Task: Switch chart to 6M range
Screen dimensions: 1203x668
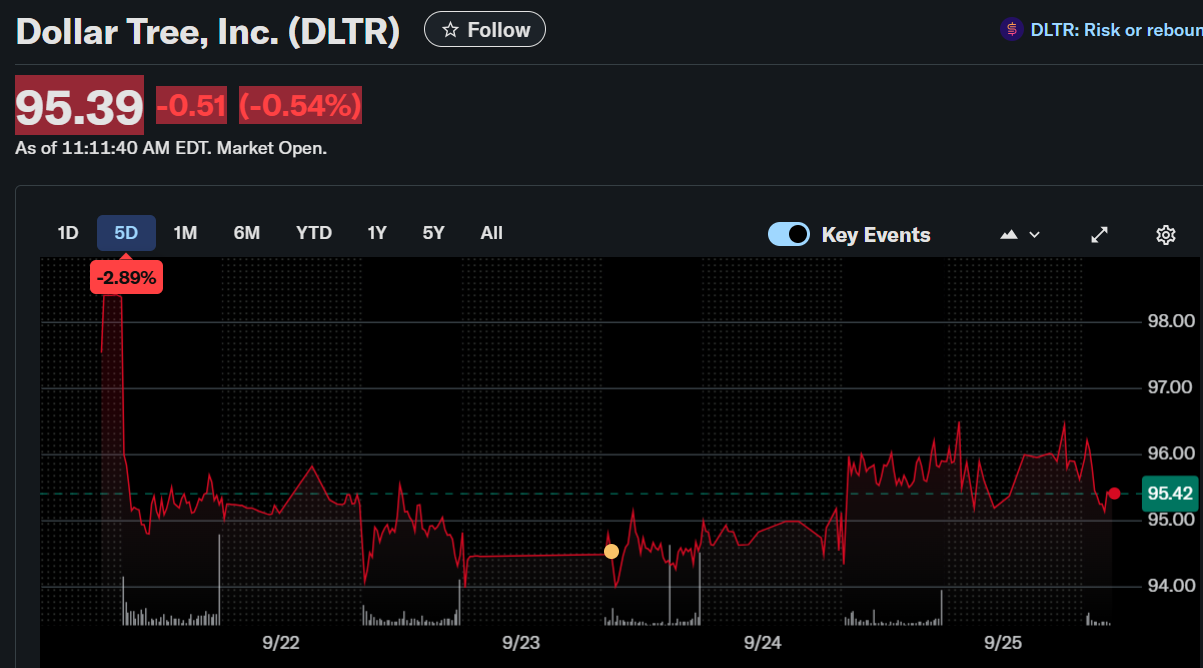Action: coord(247,233)
